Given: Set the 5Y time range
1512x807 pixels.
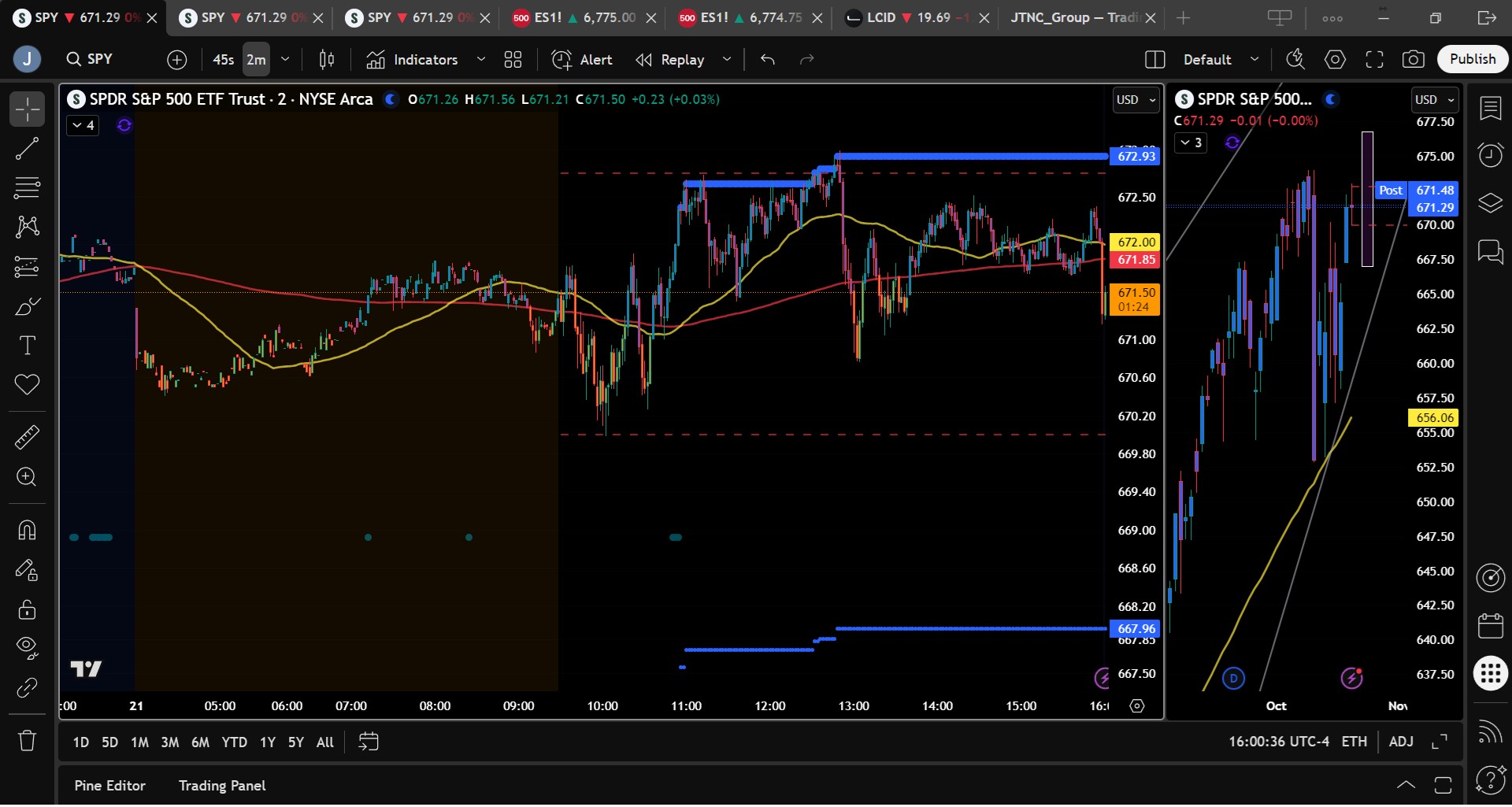Looking at the screenshot, I should point(295,742).
